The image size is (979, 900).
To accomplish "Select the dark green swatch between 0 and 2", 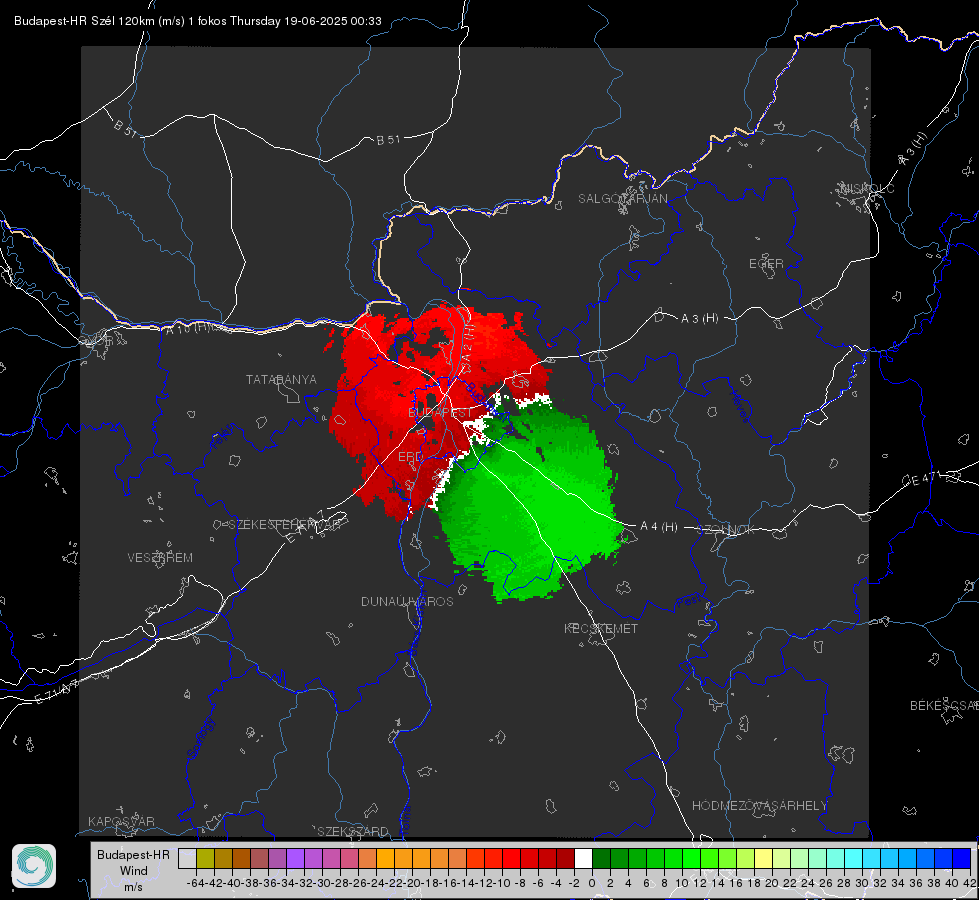I will (601, 858).
